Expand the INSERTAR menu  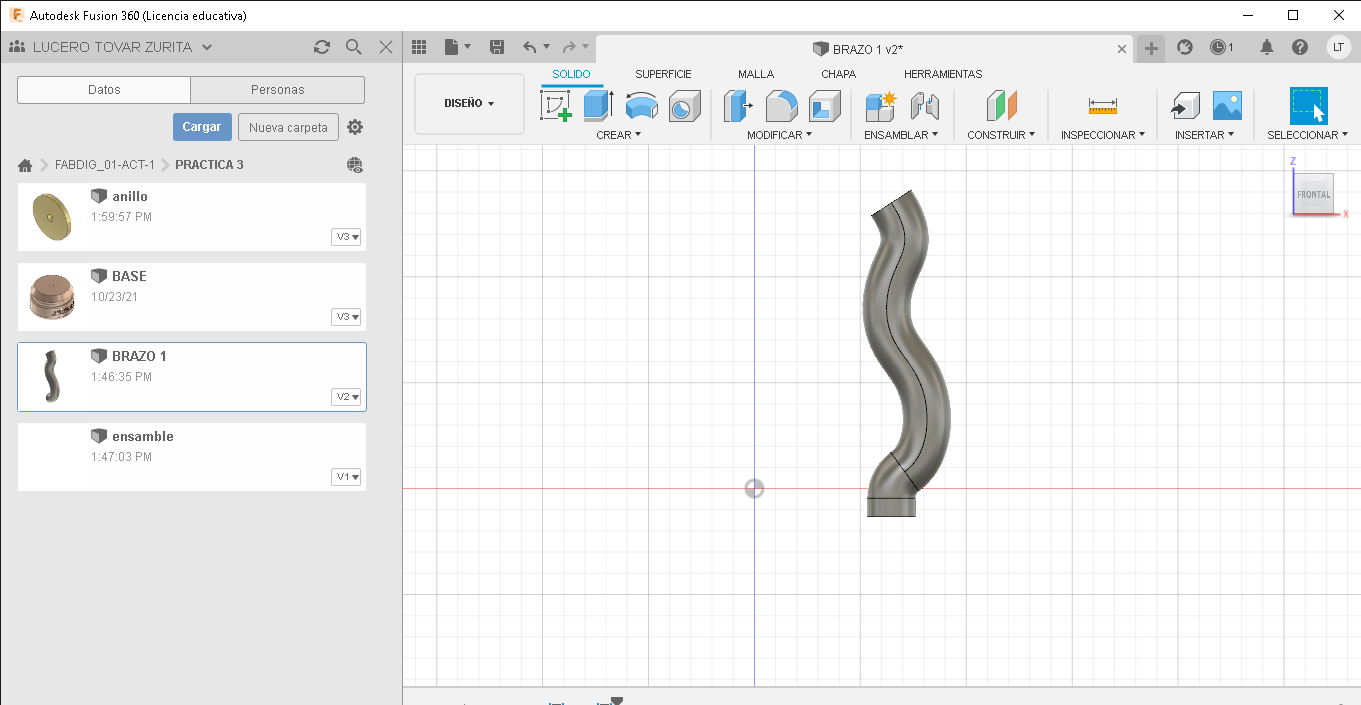pos(1204,135)
